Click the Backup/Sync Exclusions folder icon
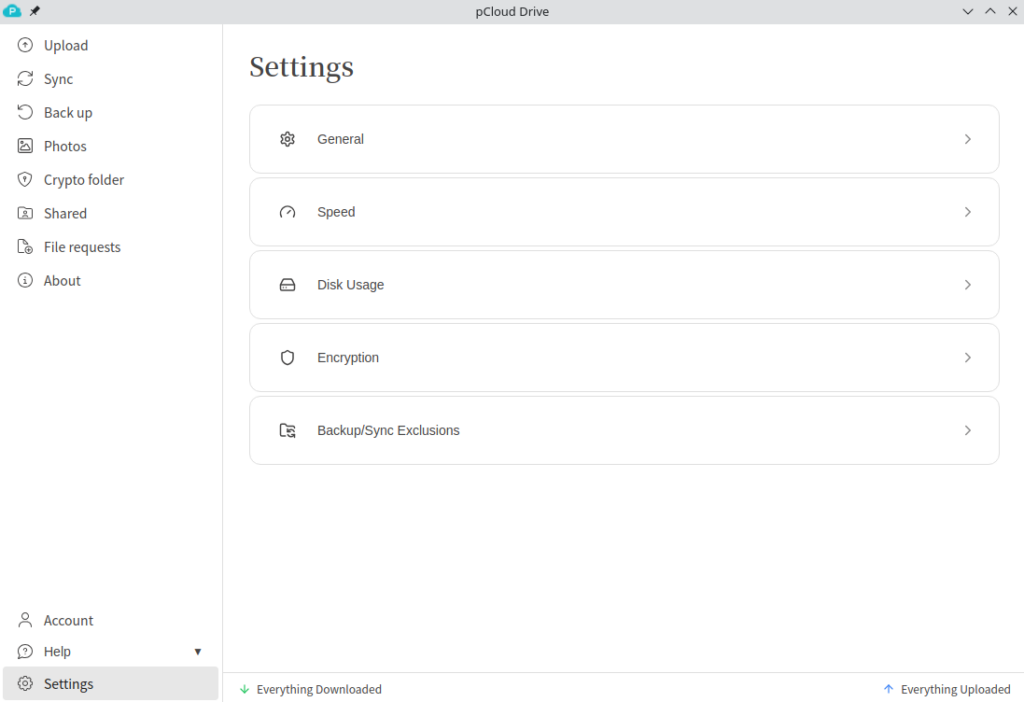The image size is (1024, 702). pos(288,431)
